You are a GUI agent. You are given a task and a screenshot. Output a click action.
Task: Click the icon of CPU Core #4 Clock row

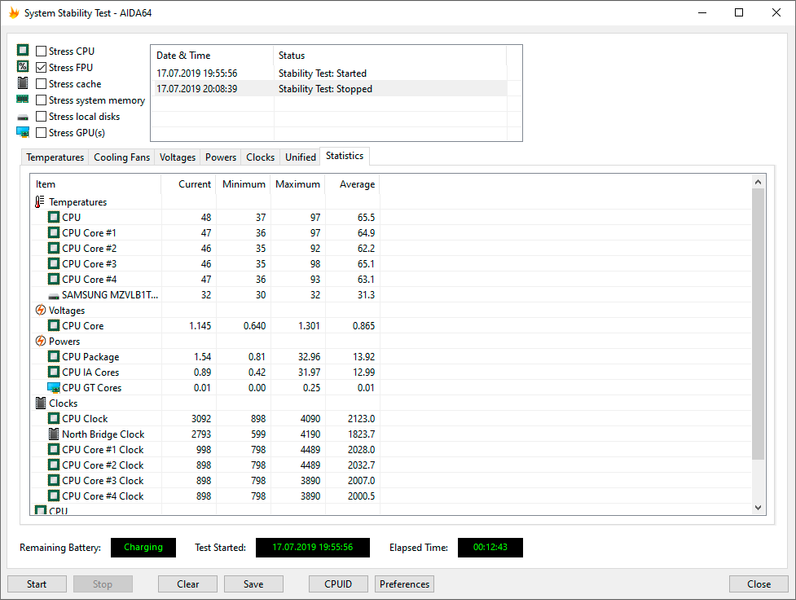(x=54, y=496)
